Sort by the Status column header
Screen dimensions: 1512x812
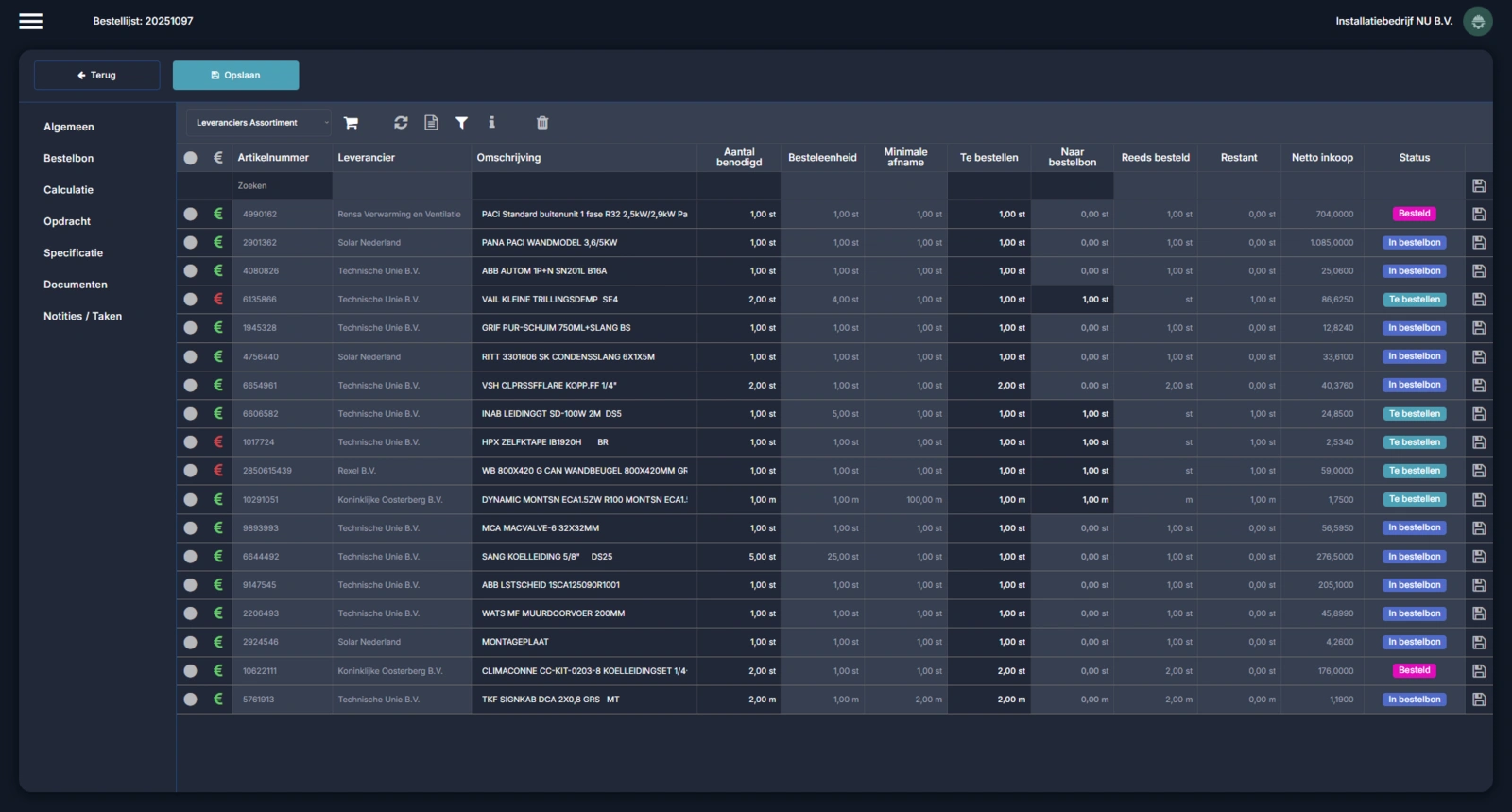point(1415,158)
